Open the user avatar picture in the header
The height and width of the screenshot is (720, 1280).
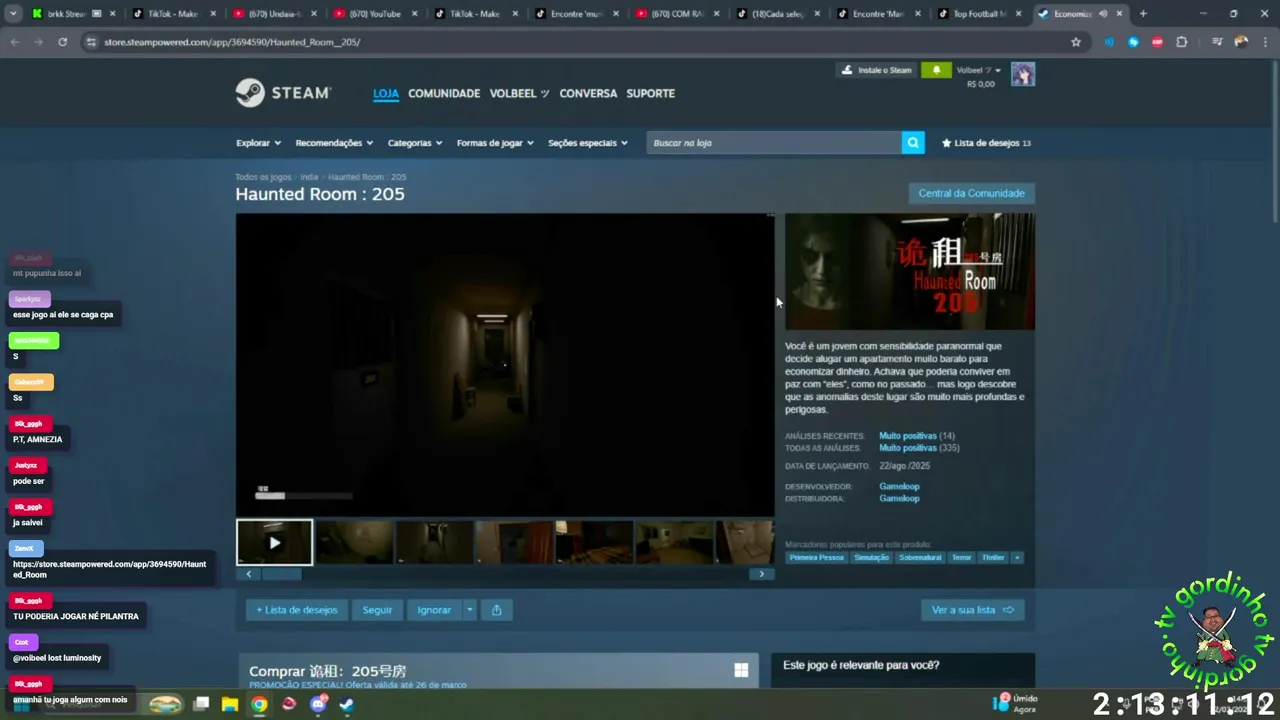click(x=1023, y=74)
